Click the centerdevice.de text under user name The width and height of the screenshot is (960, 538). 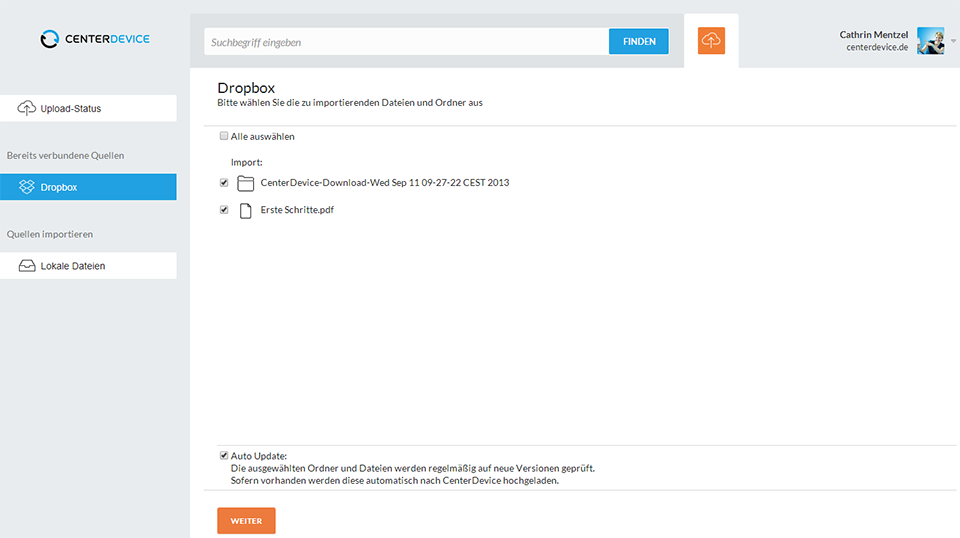tap(877, 47)
